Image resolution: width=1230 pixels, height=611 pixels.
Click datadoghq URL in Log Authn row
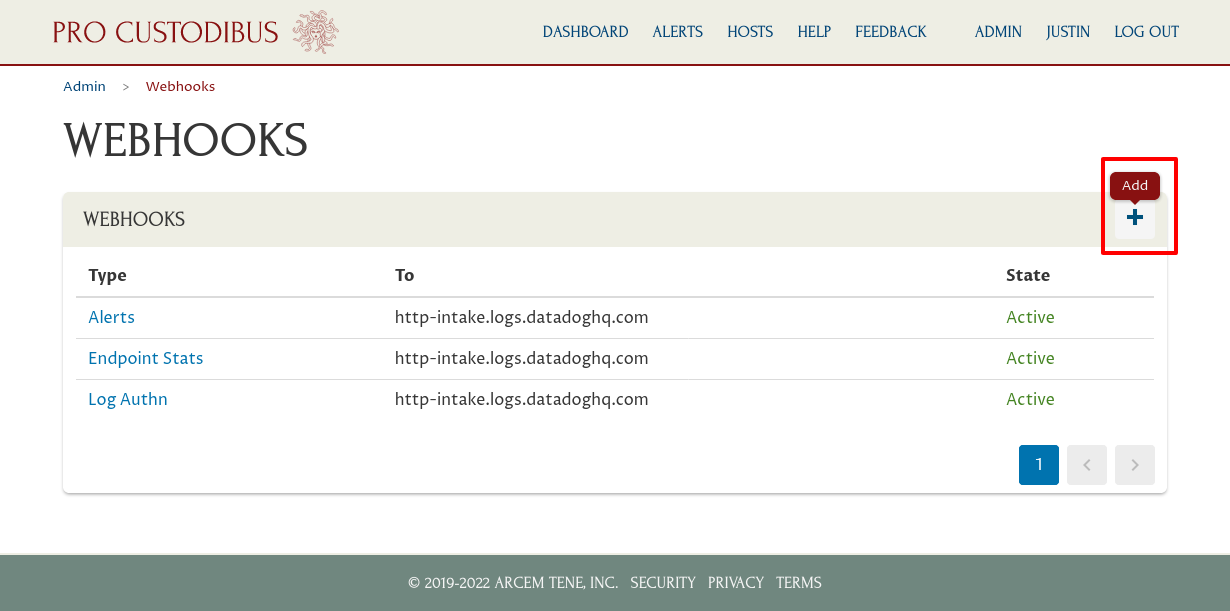click(522, 399)
